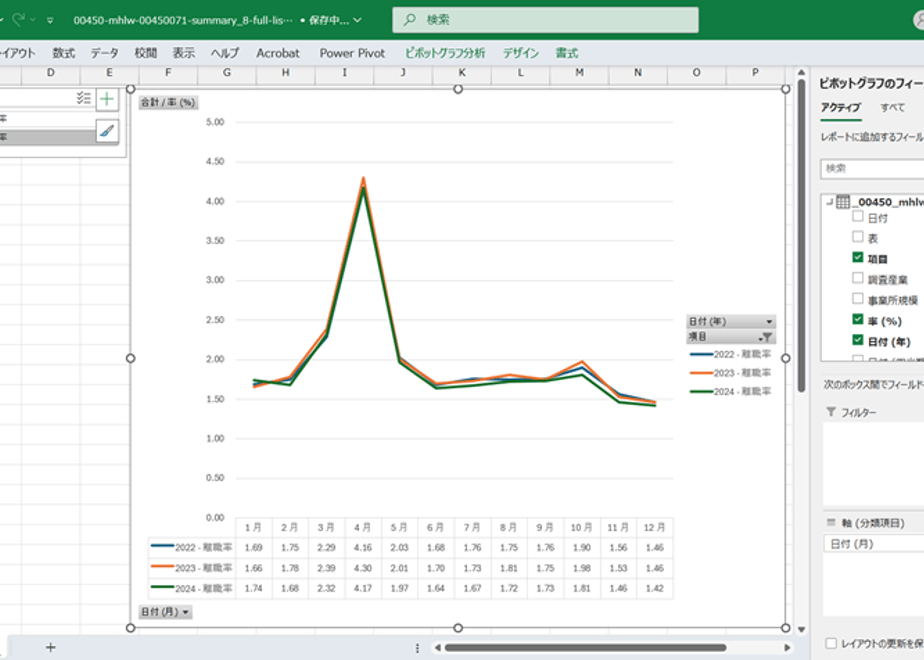Switch to the 表示 ribbon tab

[x=184, y=53]
